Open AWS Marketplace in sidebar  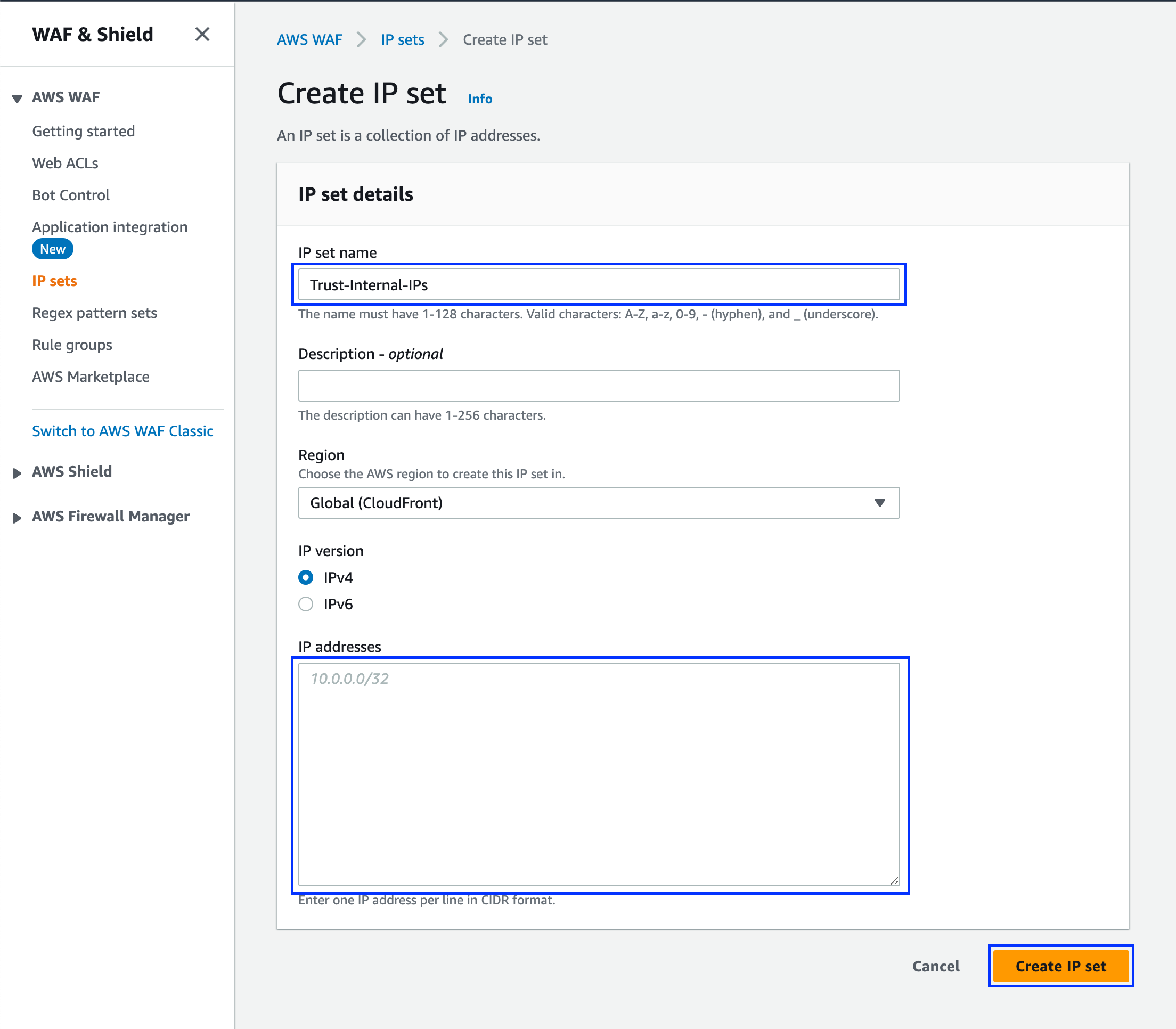(91, 377)
